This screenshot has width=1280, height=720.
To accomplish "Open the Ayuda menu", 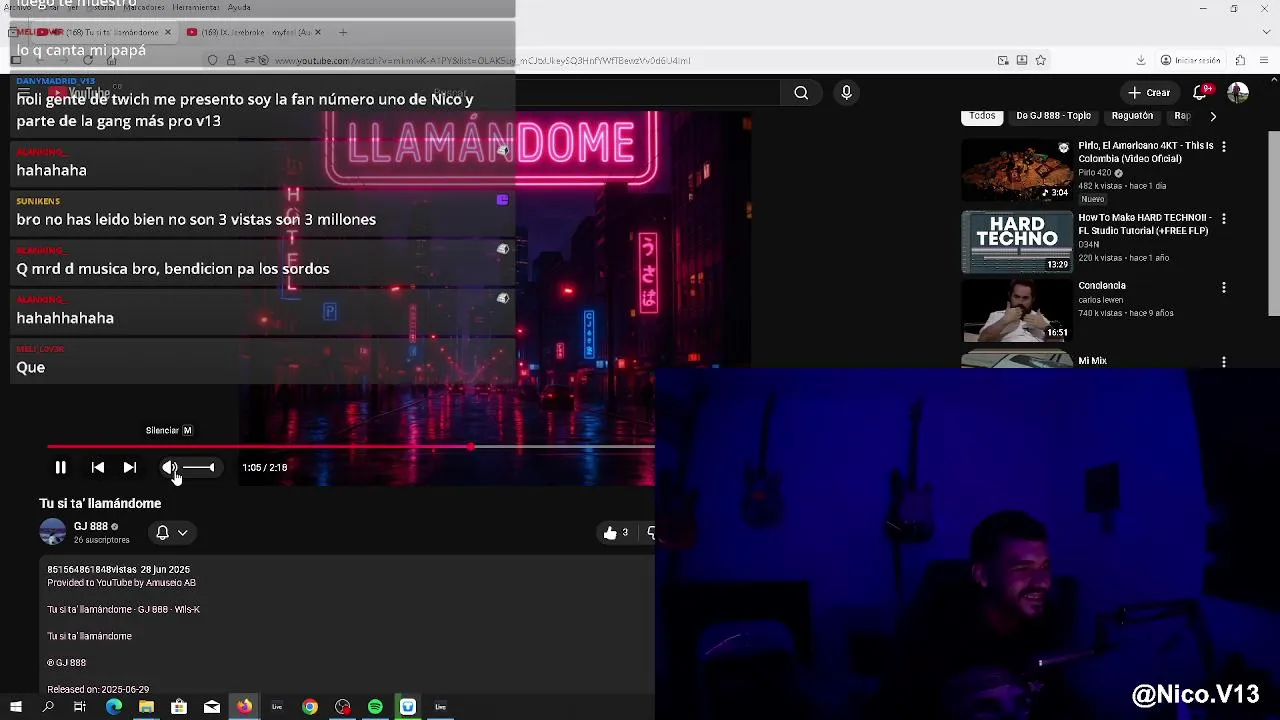I will coord(239,7).
